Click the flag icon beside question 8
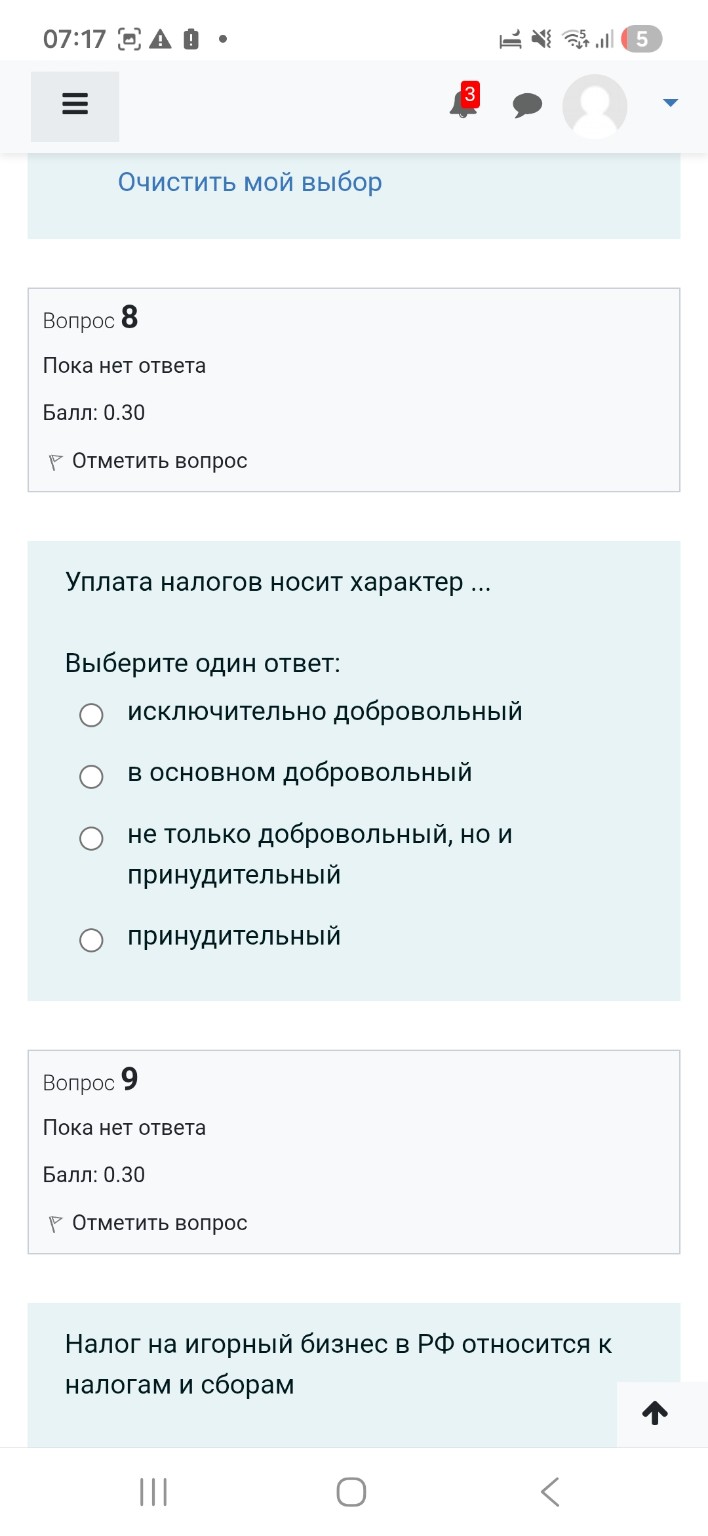This screenshot has width=708, height=1536. (55, 460)
